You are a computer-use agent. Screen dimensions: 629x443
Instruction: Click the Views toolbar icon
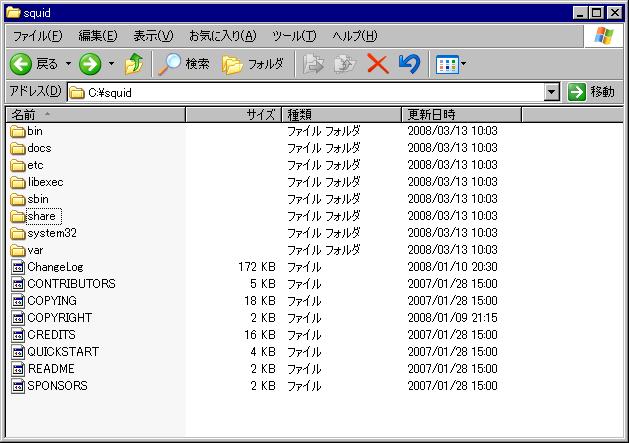pos(447,64)
